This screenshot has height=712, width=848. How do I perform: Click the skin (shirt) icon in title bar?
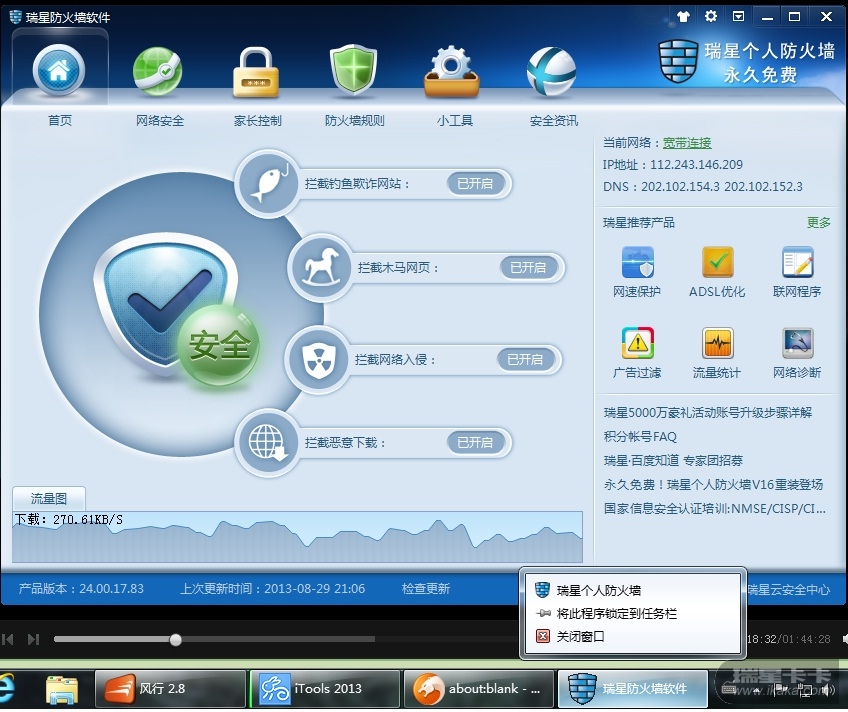684,16
